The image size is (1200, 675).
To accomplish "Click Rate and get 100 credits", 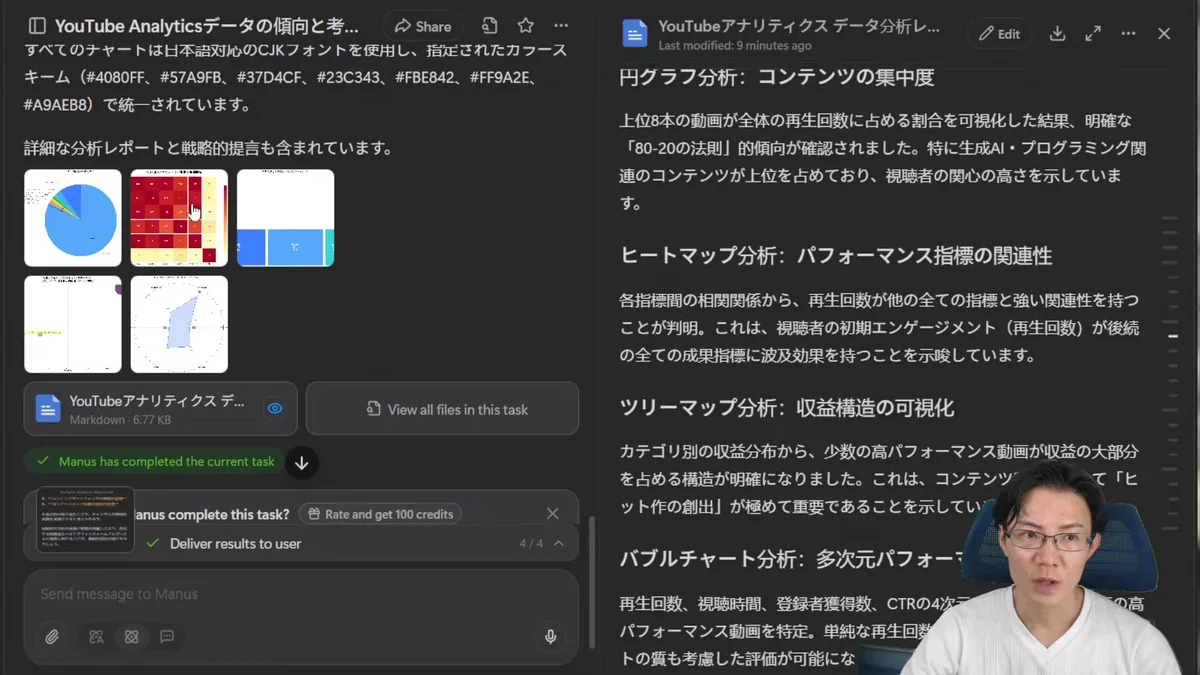I will coord(380,514).
